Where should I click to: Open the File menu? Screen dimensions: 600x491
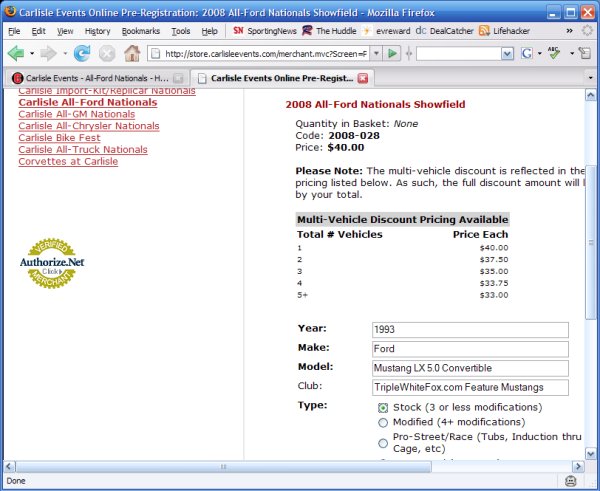[x=14, y=31]
